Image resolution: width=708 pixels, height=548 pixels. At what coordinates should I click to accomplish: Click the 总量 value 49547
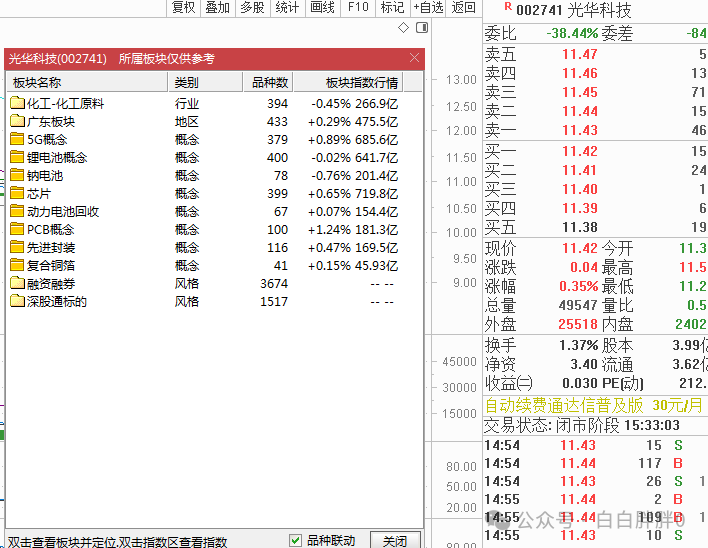pos(578,305)
